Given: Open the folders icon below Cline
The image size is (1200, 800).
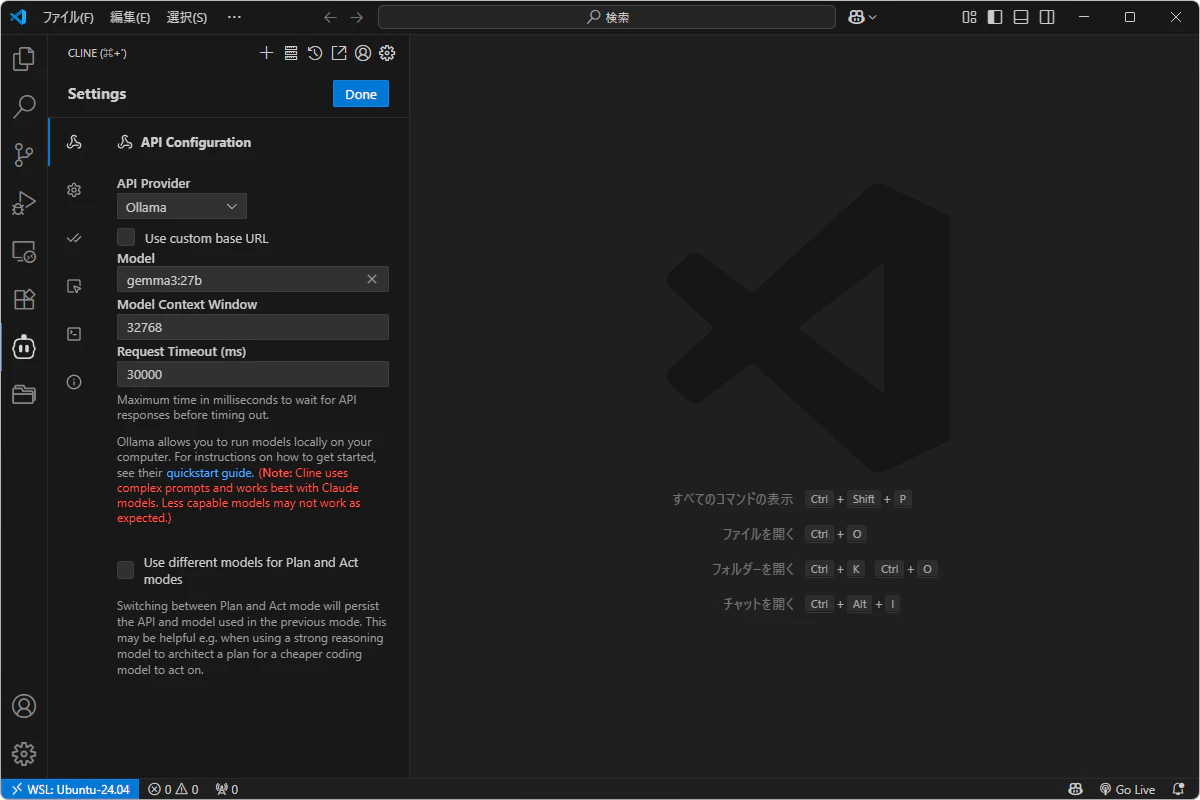Looking at the screenshot, I should [x=24, y=394].
